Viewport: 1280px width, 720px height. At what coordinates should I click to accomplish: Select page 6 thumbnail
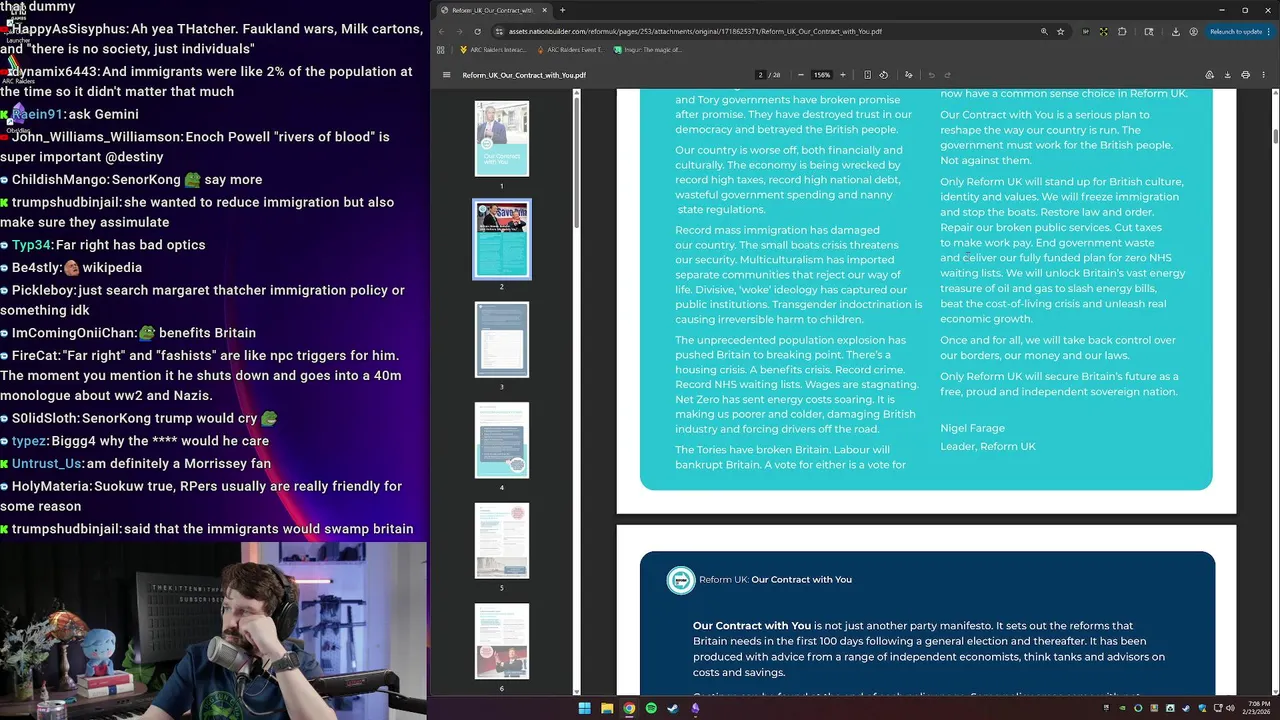pos(502,641)
